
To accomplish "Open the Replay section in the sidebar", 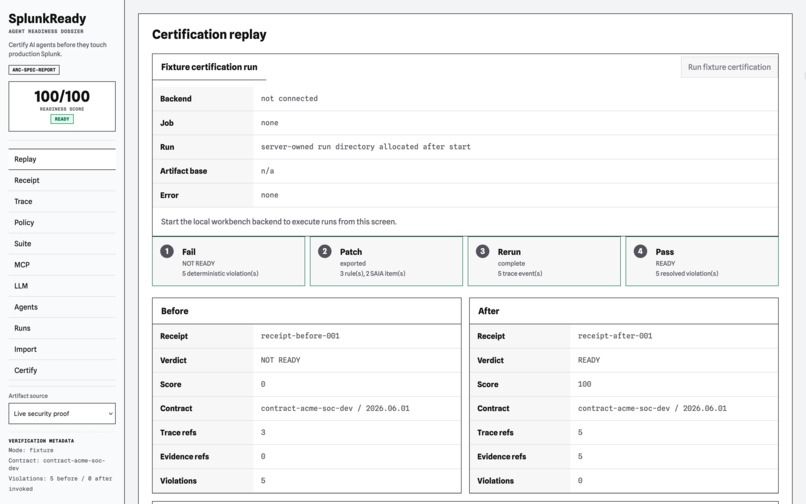I will tap(62, 159).
